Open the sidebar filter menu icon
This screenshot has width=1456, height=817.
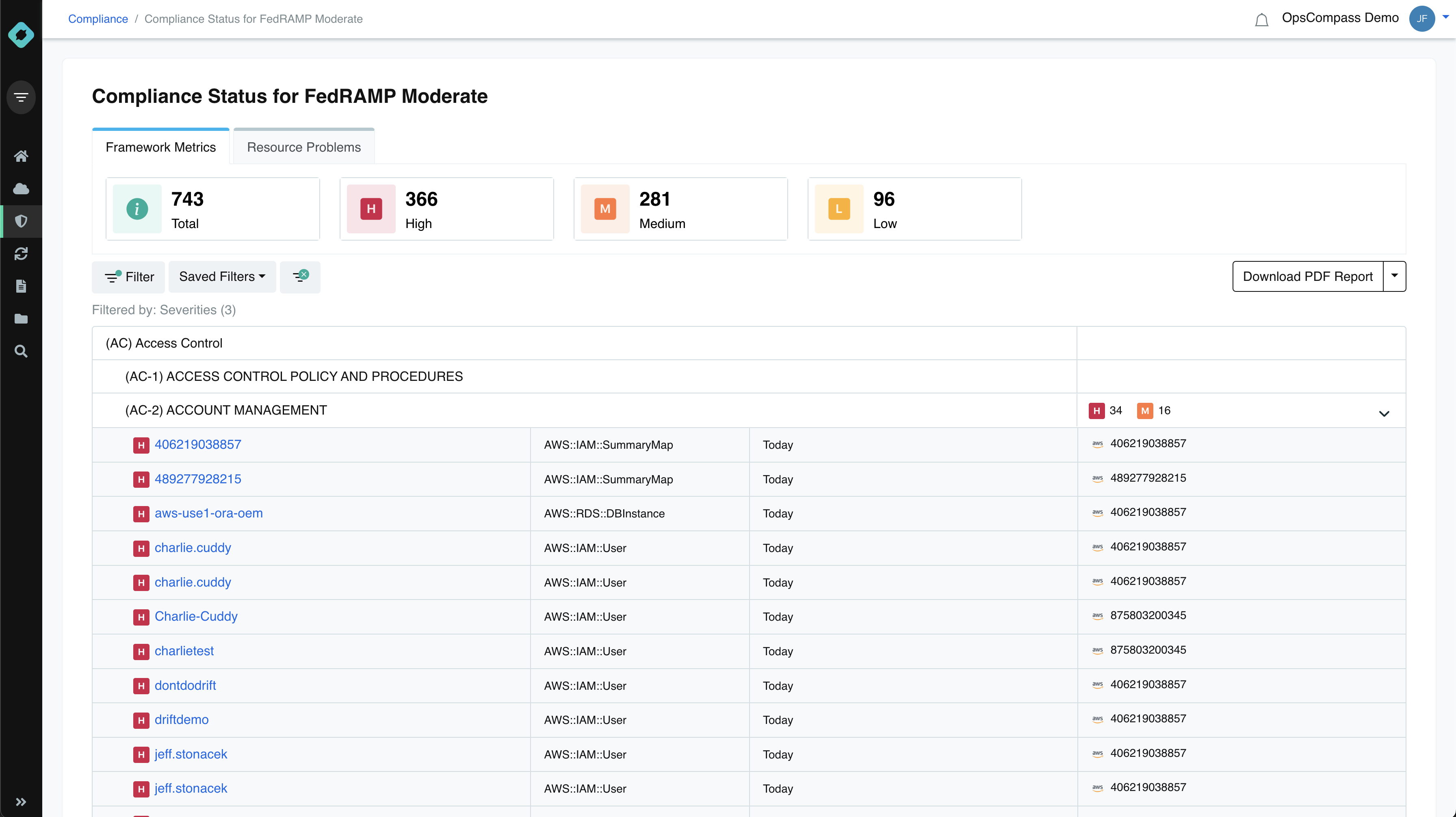pyautogui.click(x=21, y=97)
